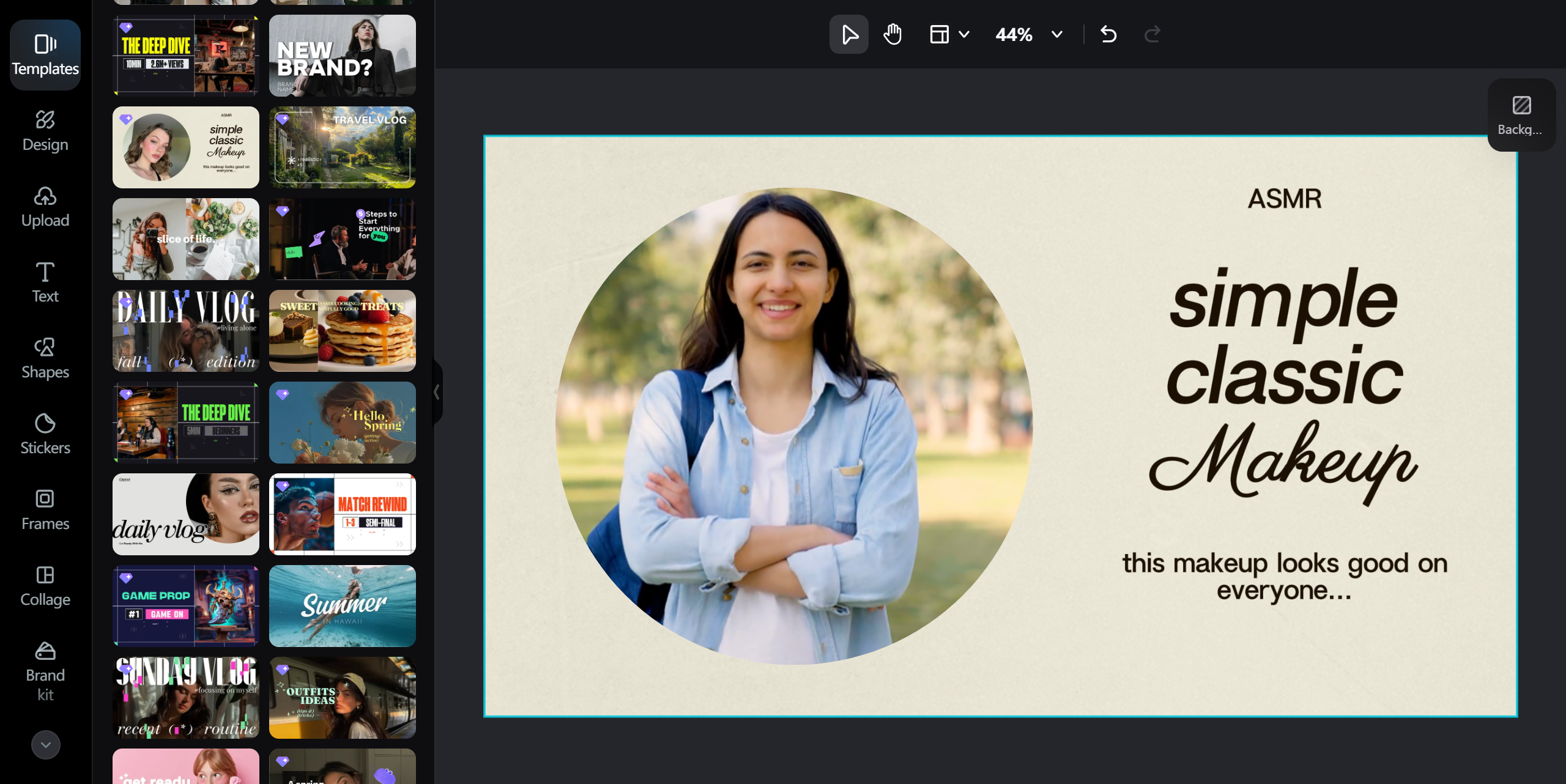Click the undo arrow
The height and width of the screenshot is (784, 1566).
click(1108, 34)
